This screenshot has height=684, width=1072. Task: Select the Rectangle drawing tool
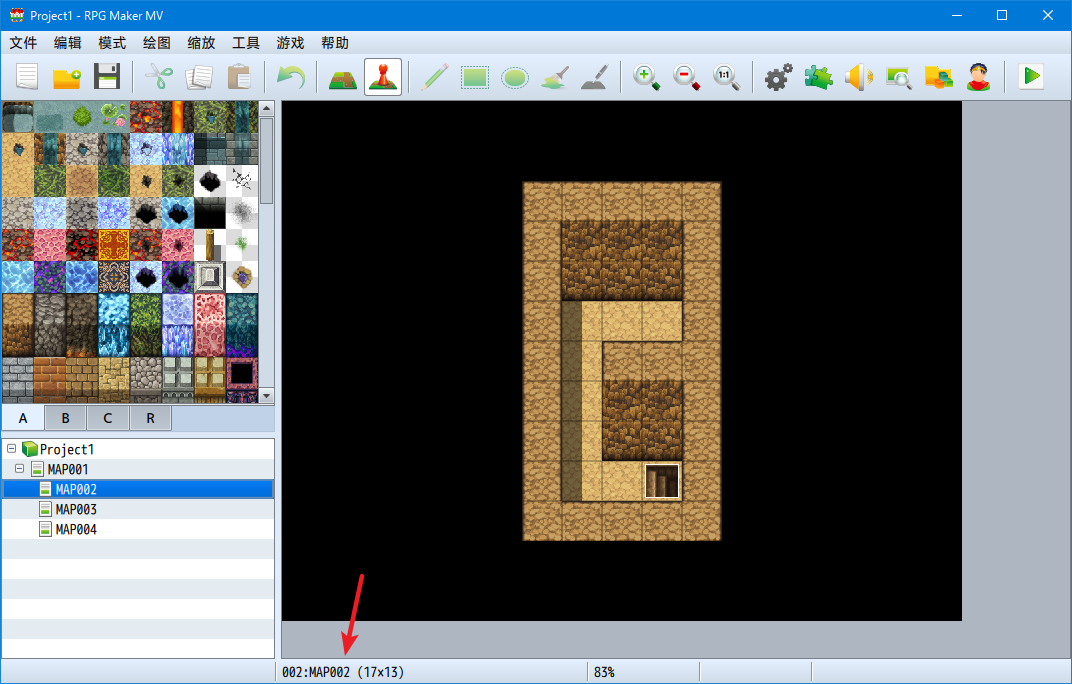pyautogui.click(x=474, y=76)
